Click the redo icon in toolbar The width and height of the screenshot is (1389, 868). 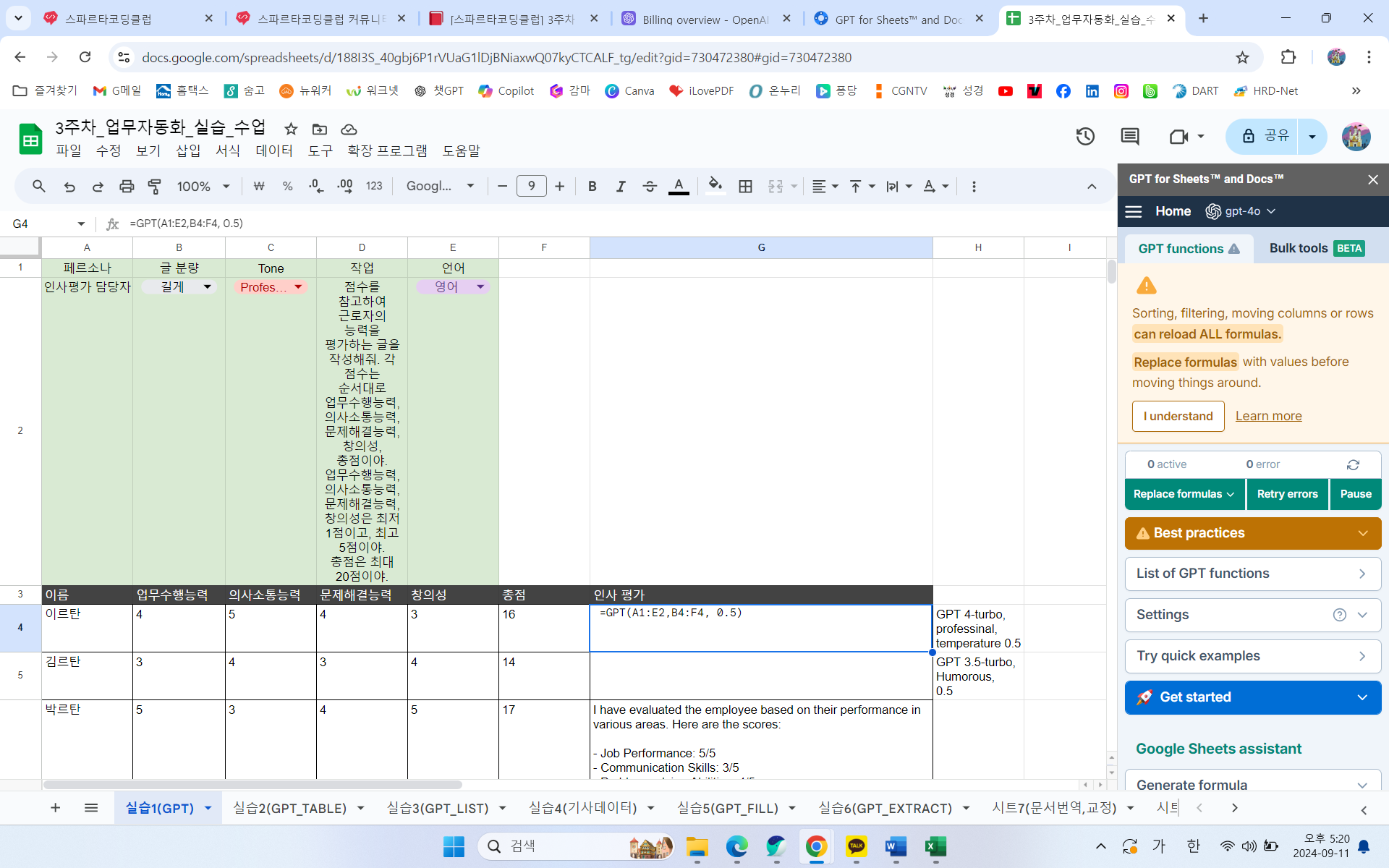point(98,187)
